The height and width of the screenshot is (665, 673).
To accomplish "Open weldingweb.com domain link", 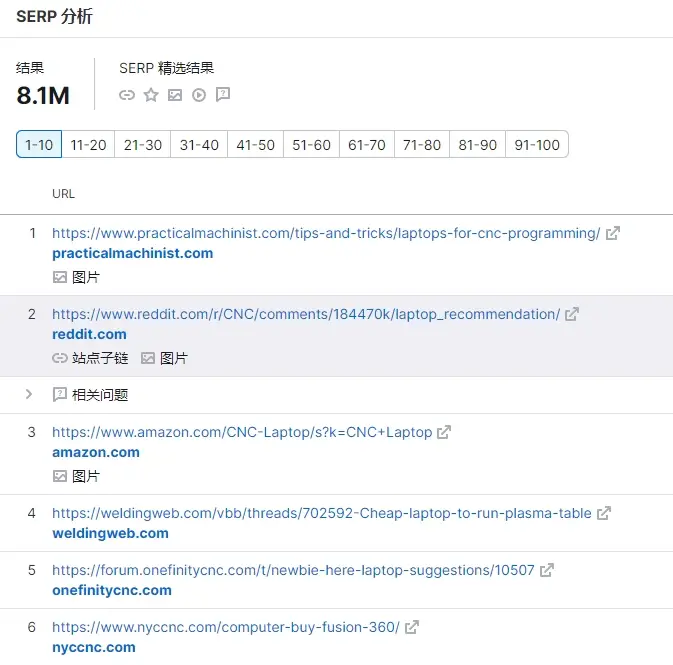I will point(110,533).
